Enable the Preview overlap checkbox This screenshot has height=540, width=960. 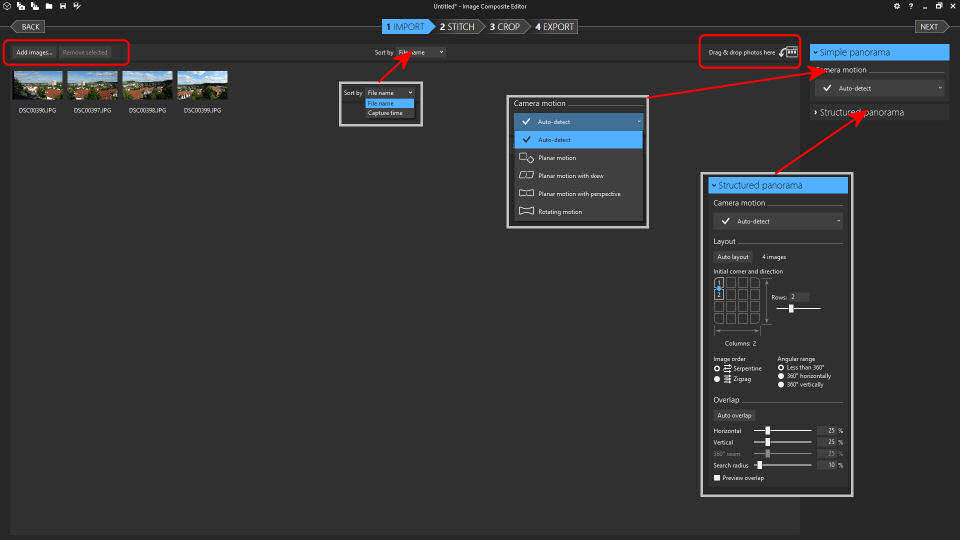(717, 478)
